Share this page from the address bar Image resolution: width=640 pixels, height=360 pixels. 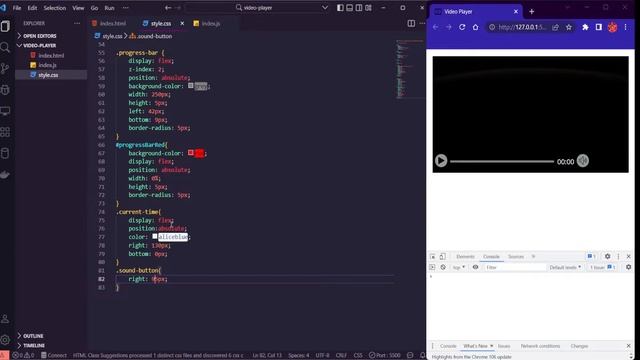[x=555, y=27]
